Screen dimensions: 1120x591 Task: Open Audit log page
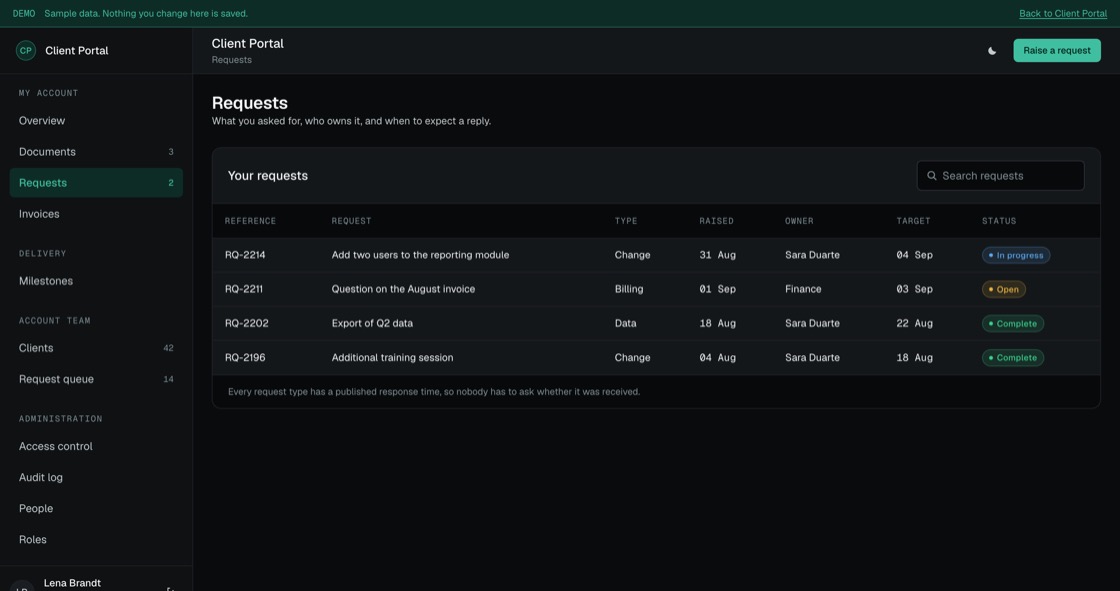96,477
